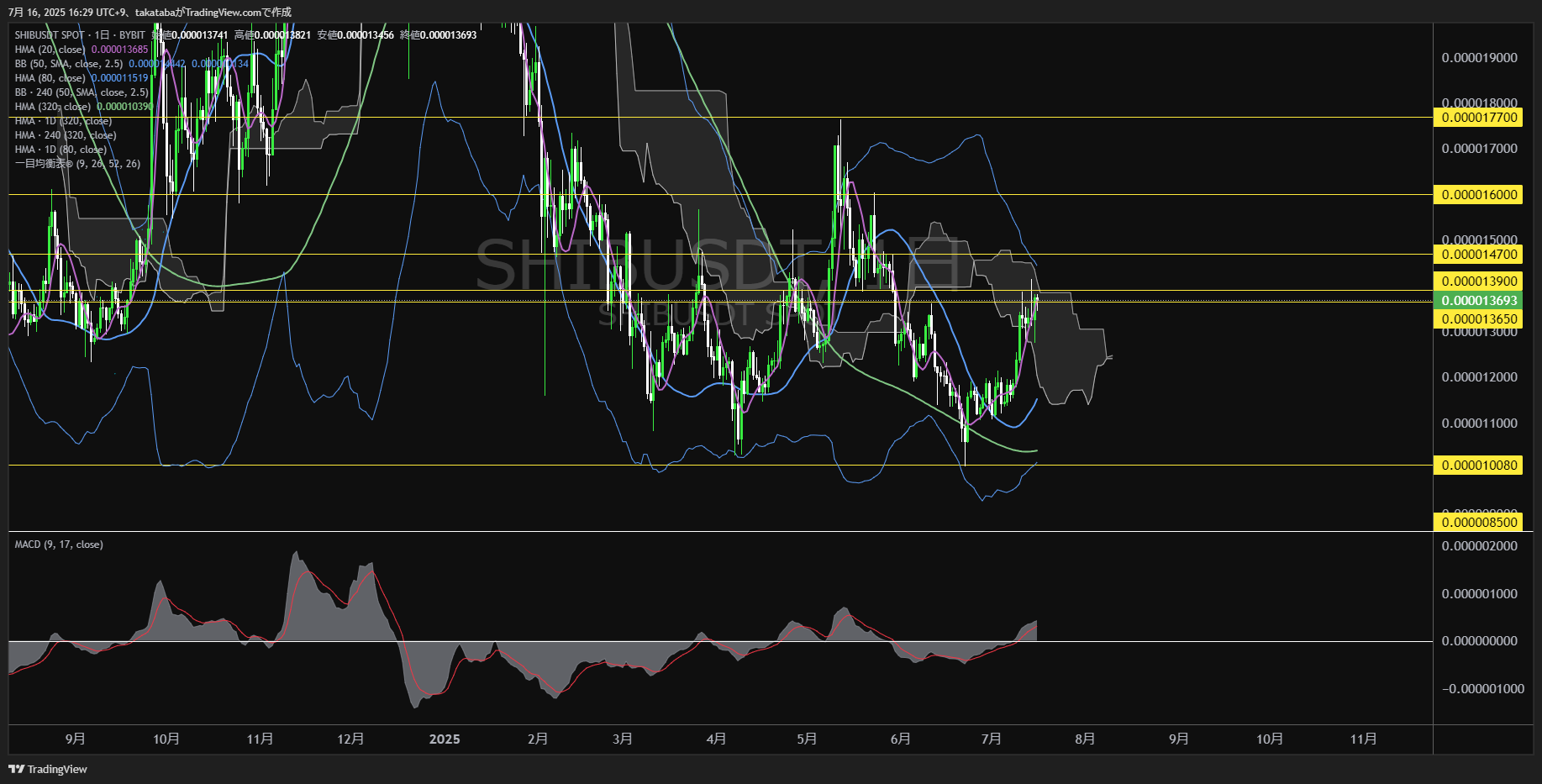Click the 3月 label on time axis
The width and height of the screenshot is (1542, 784).
tap(623, 739)
